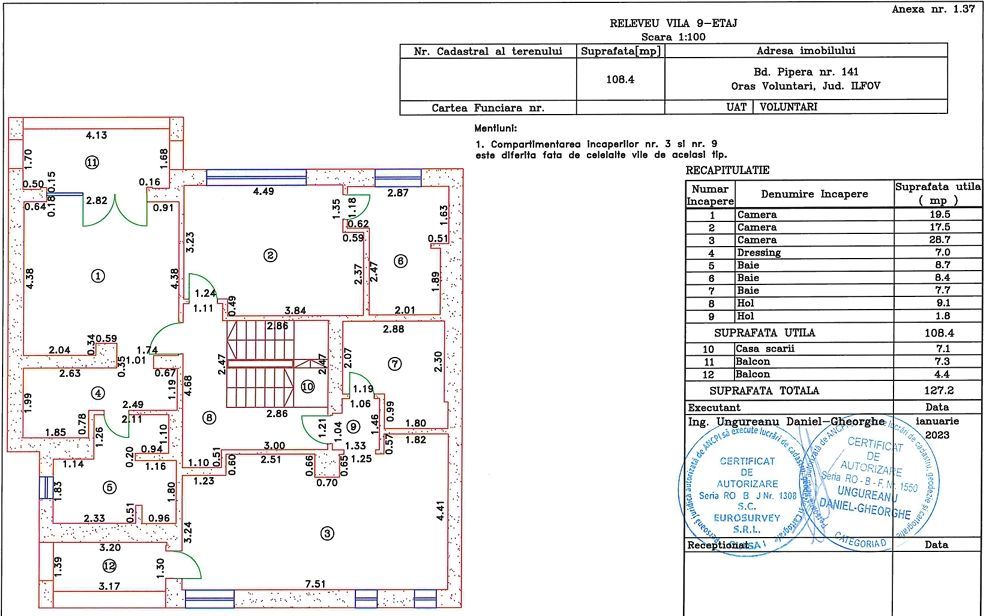The image size is (987, 616).
Task: Click the 'Adresa imobilului' header cell
Action: tap(806, 51)
